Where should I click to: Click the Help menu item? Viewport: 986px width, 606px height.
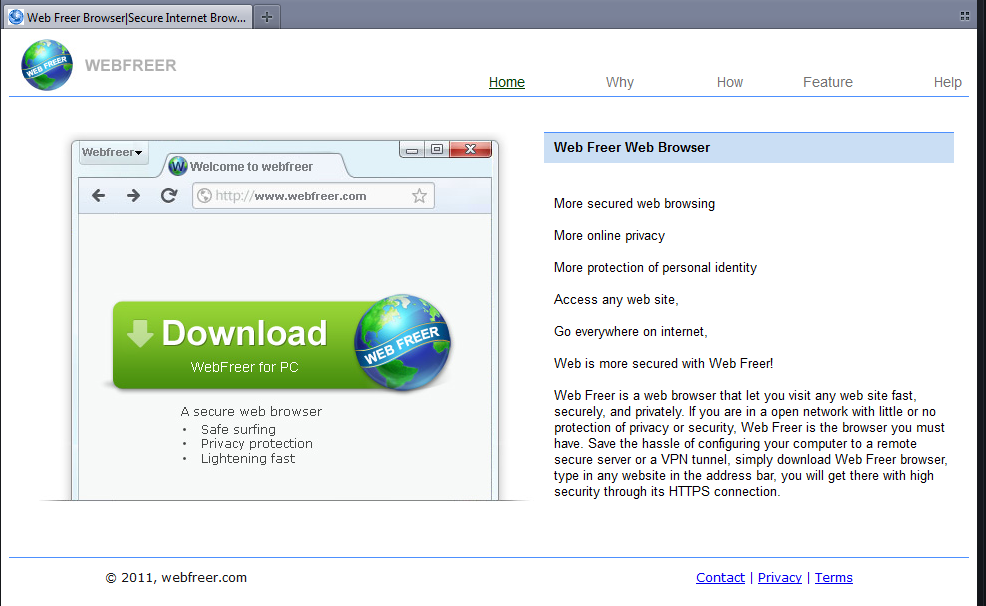947,82
